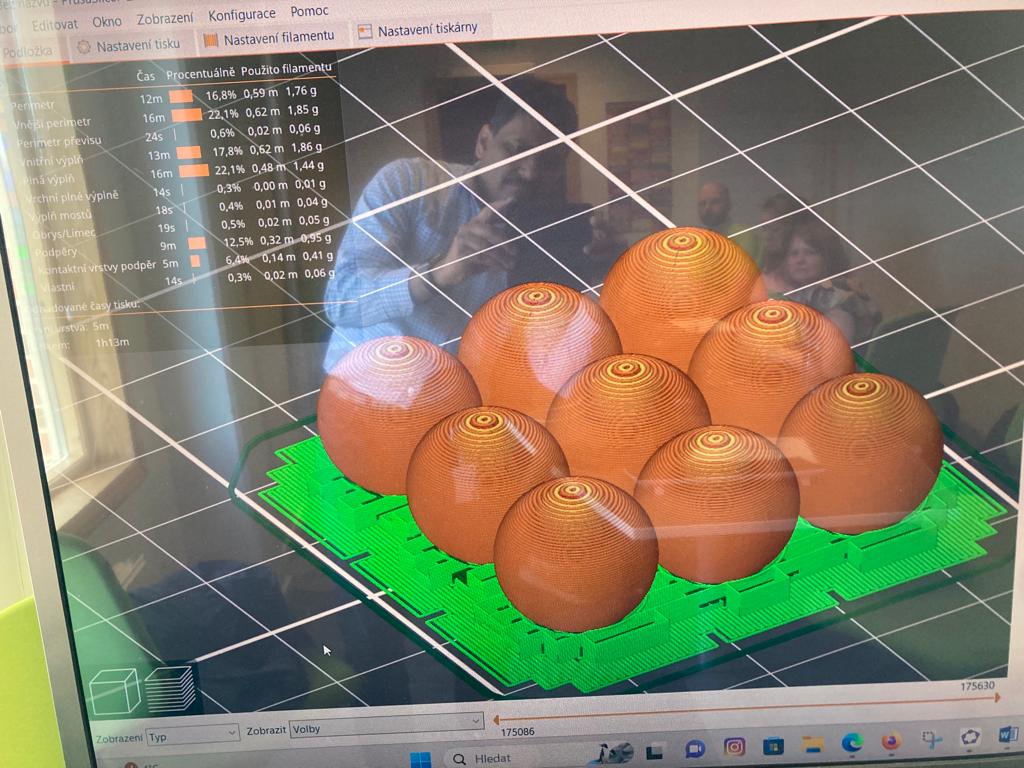Expand the Zobrazit Volby dropdown

(386, 727)
